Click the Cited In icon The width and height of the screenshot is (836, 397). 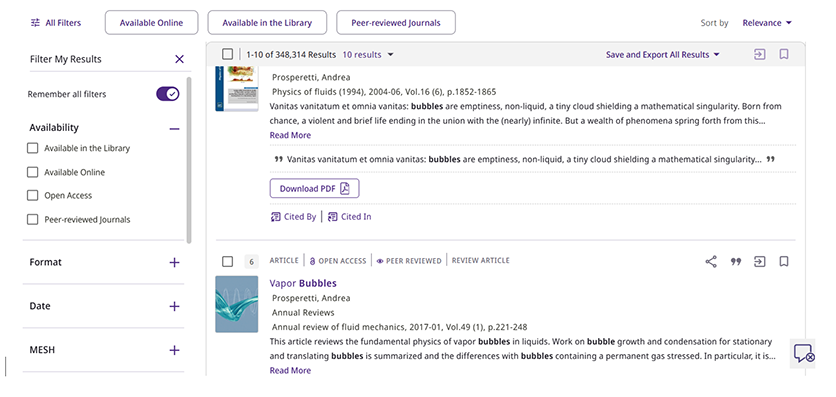pos(333,217)
